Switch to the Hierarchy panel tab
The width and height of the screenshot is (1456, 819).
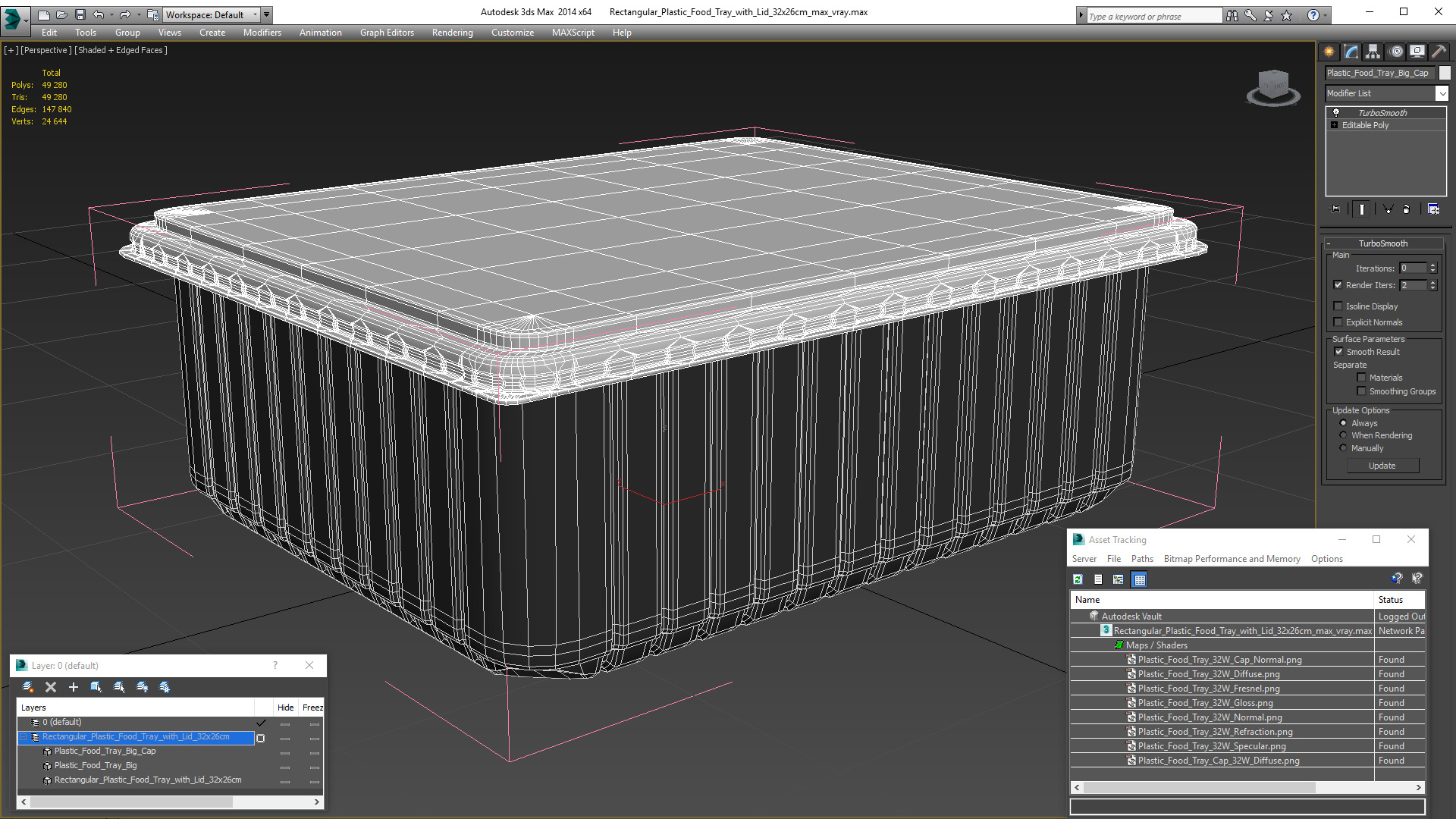point(1373,52)
